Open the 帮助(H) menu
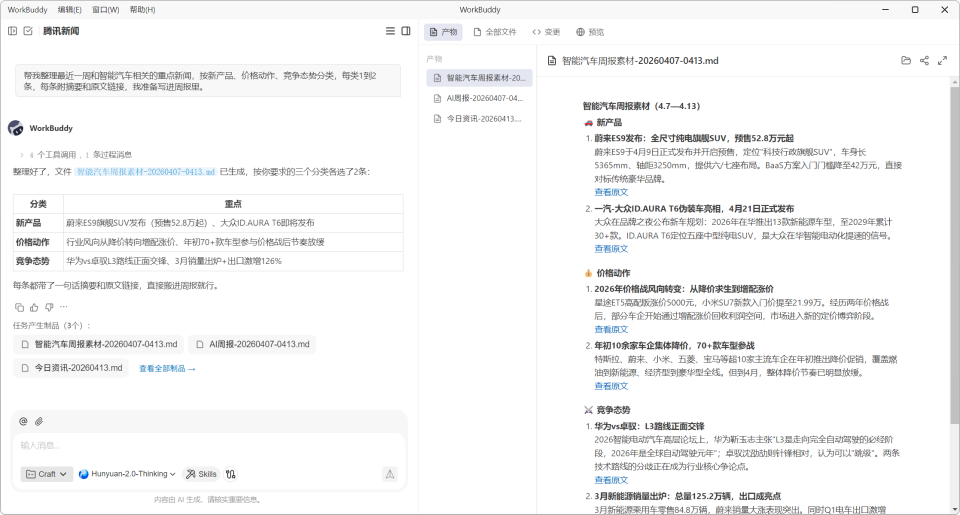The image size is (960, 515). coord(142,10)
